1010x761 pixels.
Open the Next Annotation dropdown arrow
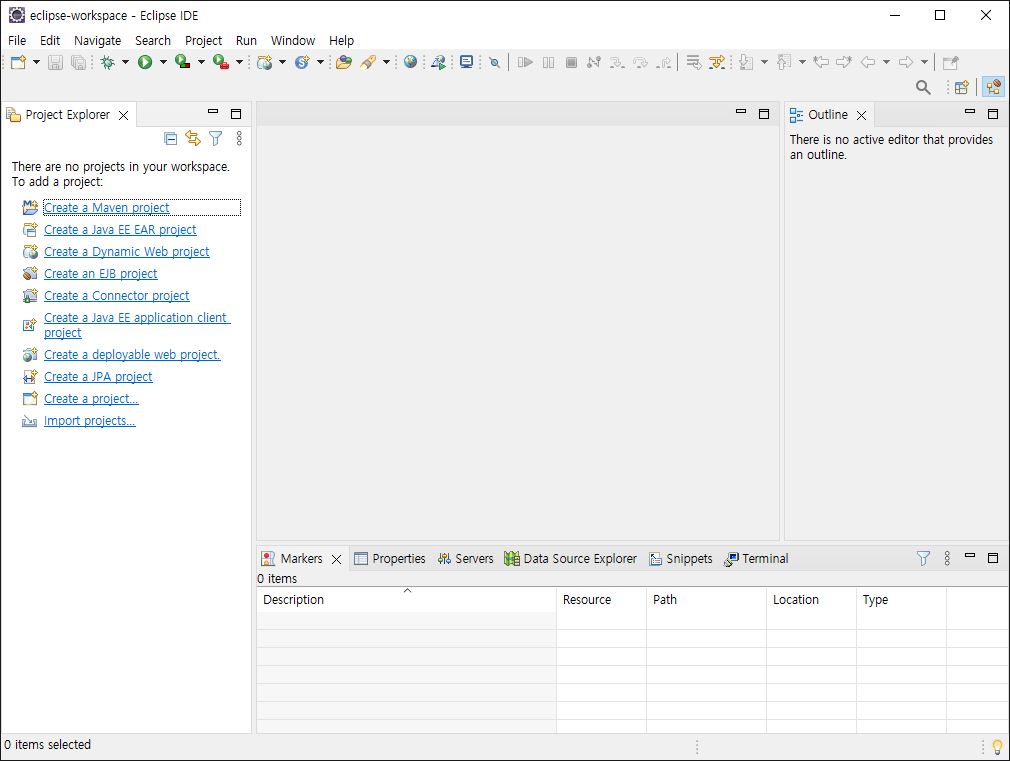point(765,63)
